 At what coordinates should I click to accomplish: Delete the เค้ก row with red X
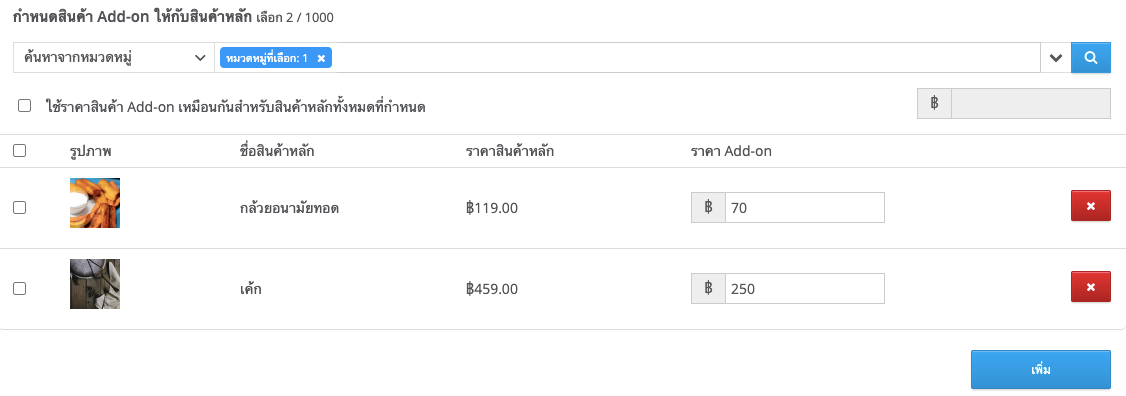coord(1091,287)
